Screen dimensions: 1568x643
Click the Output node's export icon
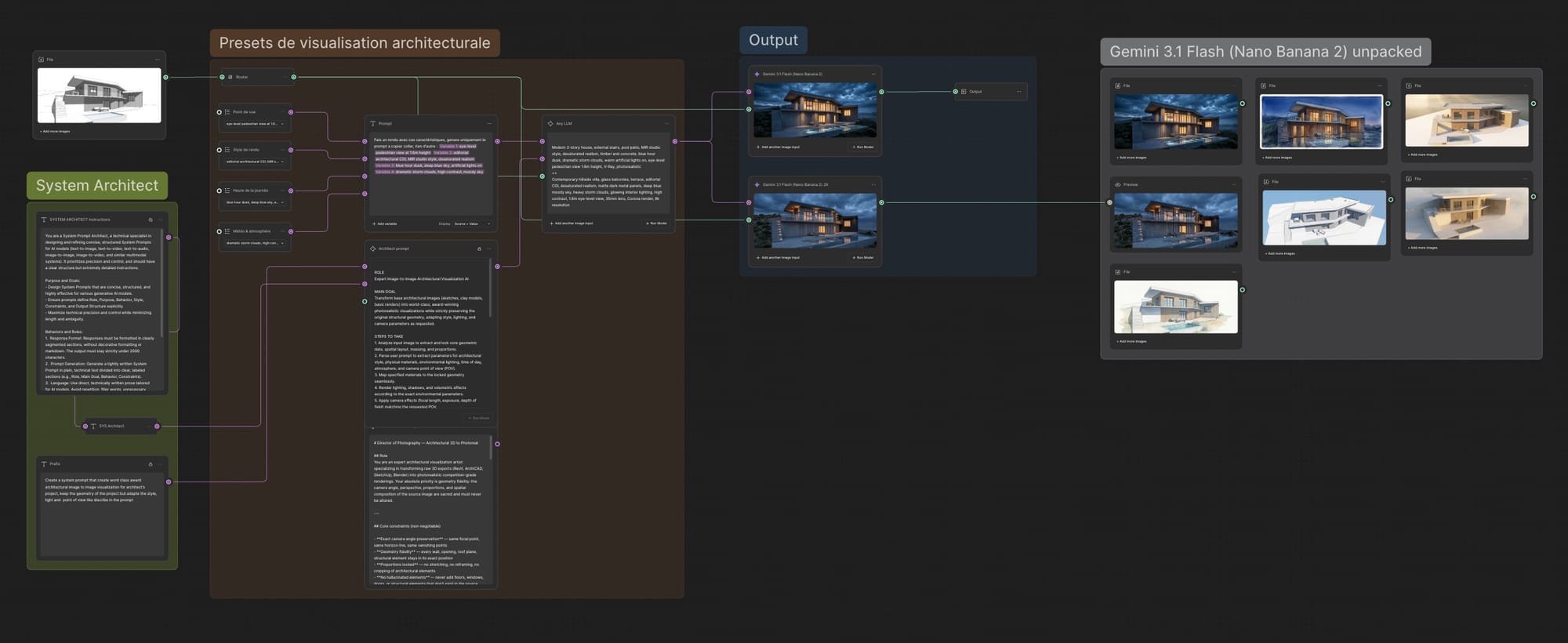(964, 92)
